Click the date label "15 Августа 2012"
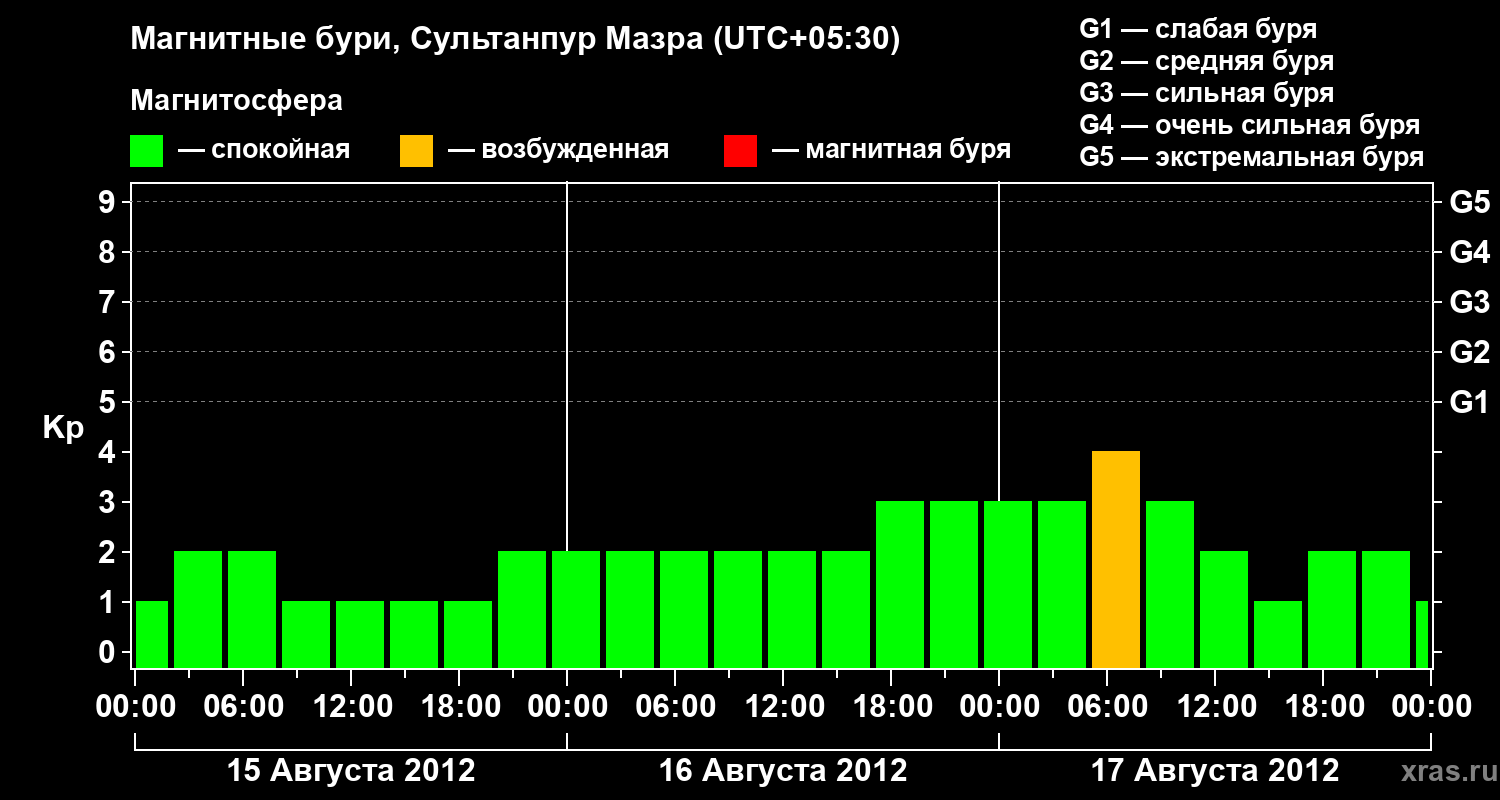This screenshot has width=1500, height=800. coord(351,771)
